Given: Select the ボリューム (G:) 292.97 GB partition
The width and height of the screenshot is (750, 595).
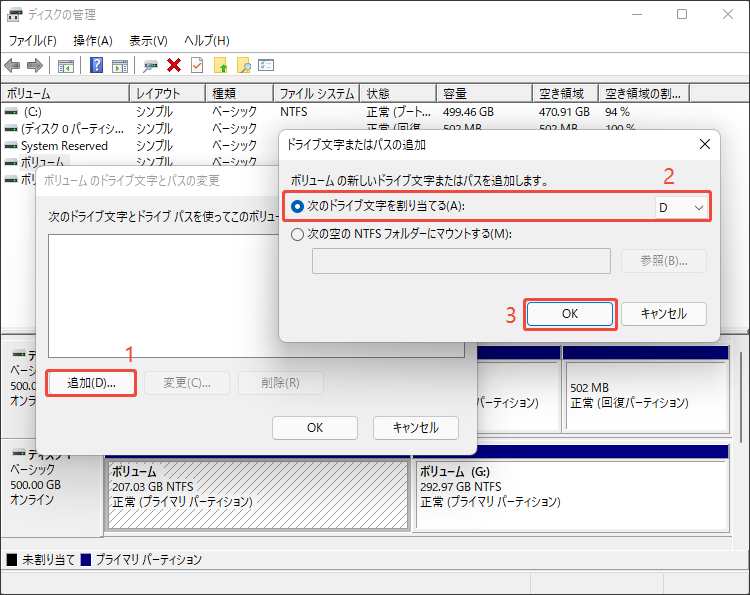Looking at the screenshot, I should (x=572, y=495).
